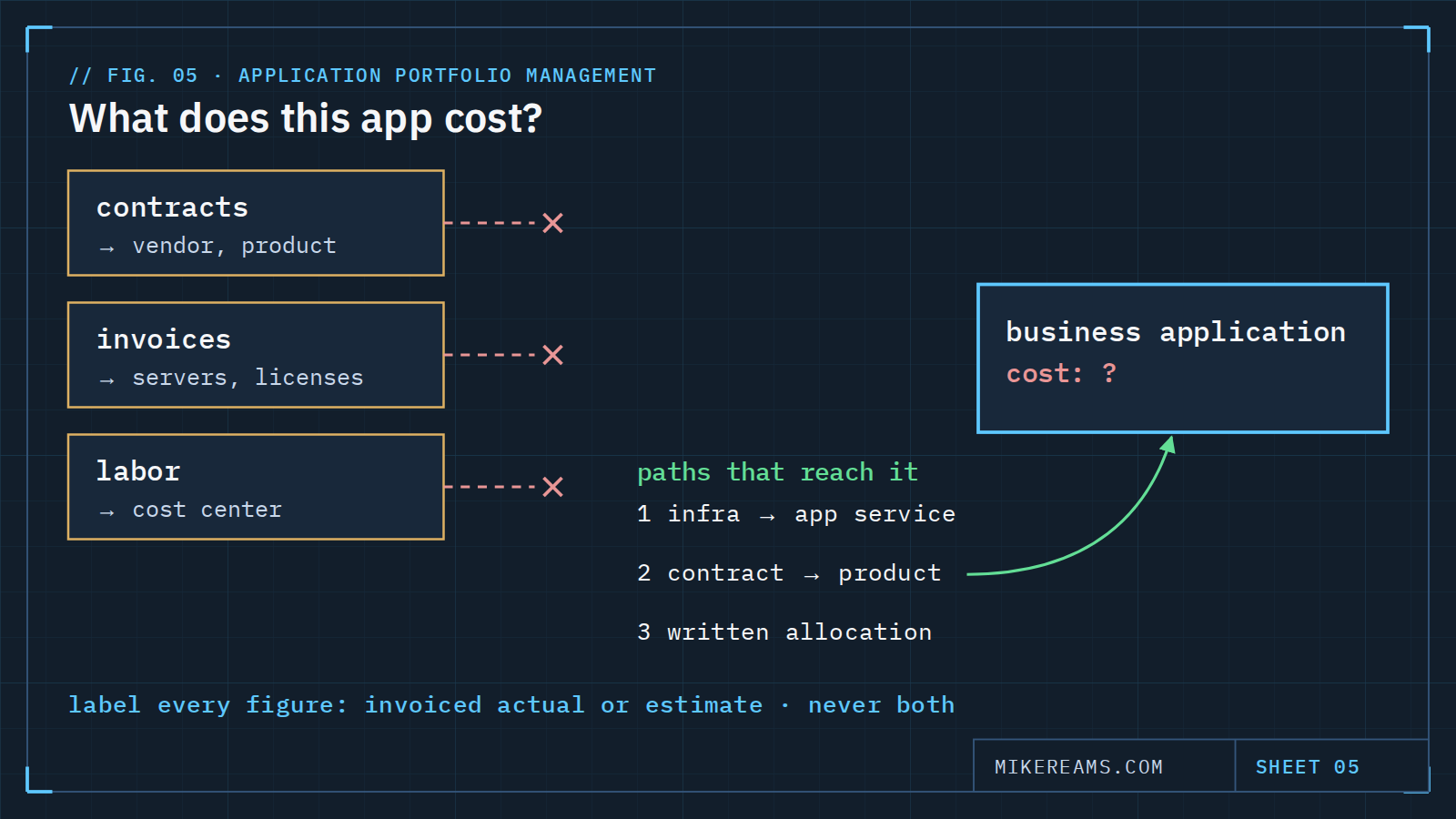Click path '3 written allocation'
The width and height of the screenshot is (1456, 819).
coord(784,632)
